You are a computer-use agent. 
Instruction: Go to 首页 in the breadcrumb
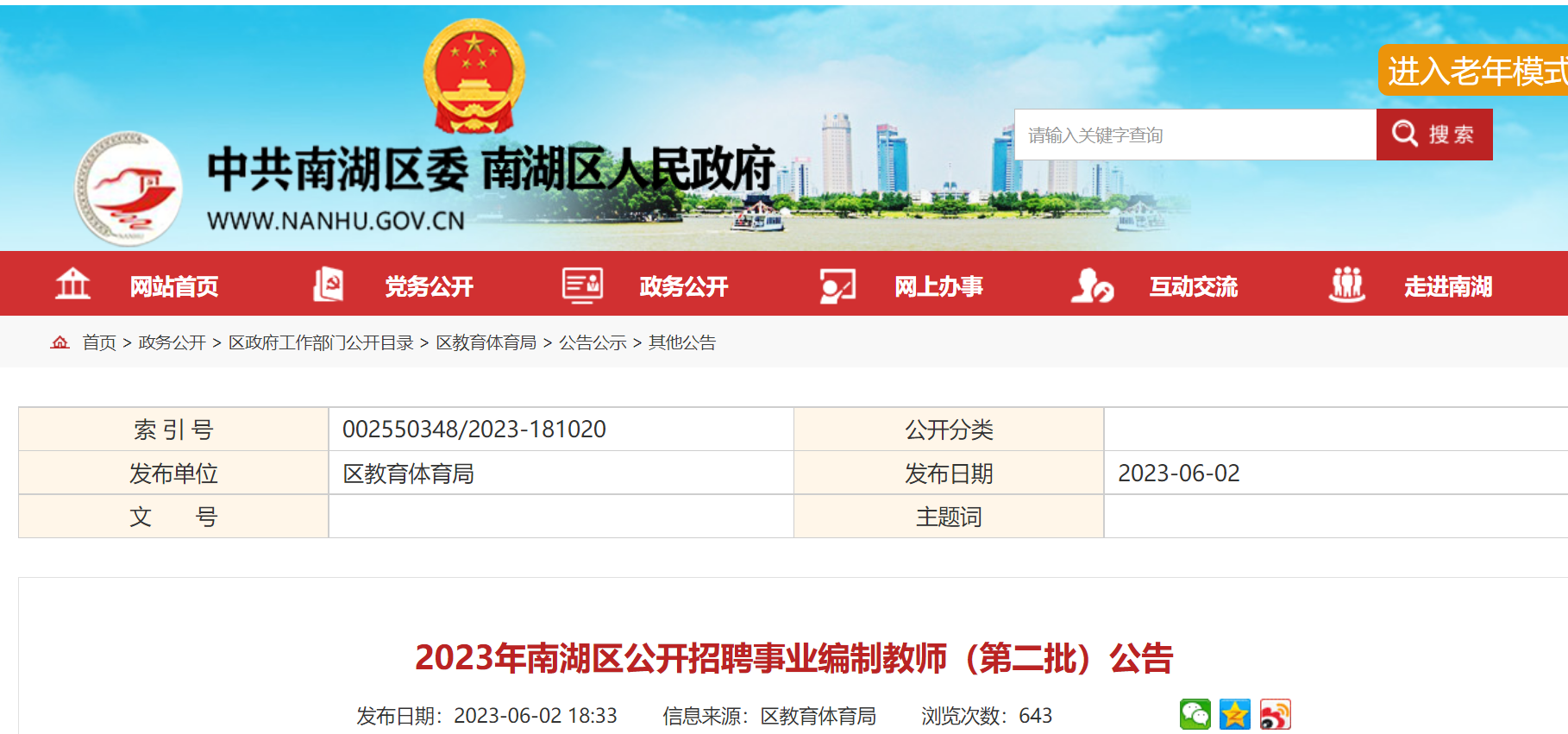[x=99, y=342]
